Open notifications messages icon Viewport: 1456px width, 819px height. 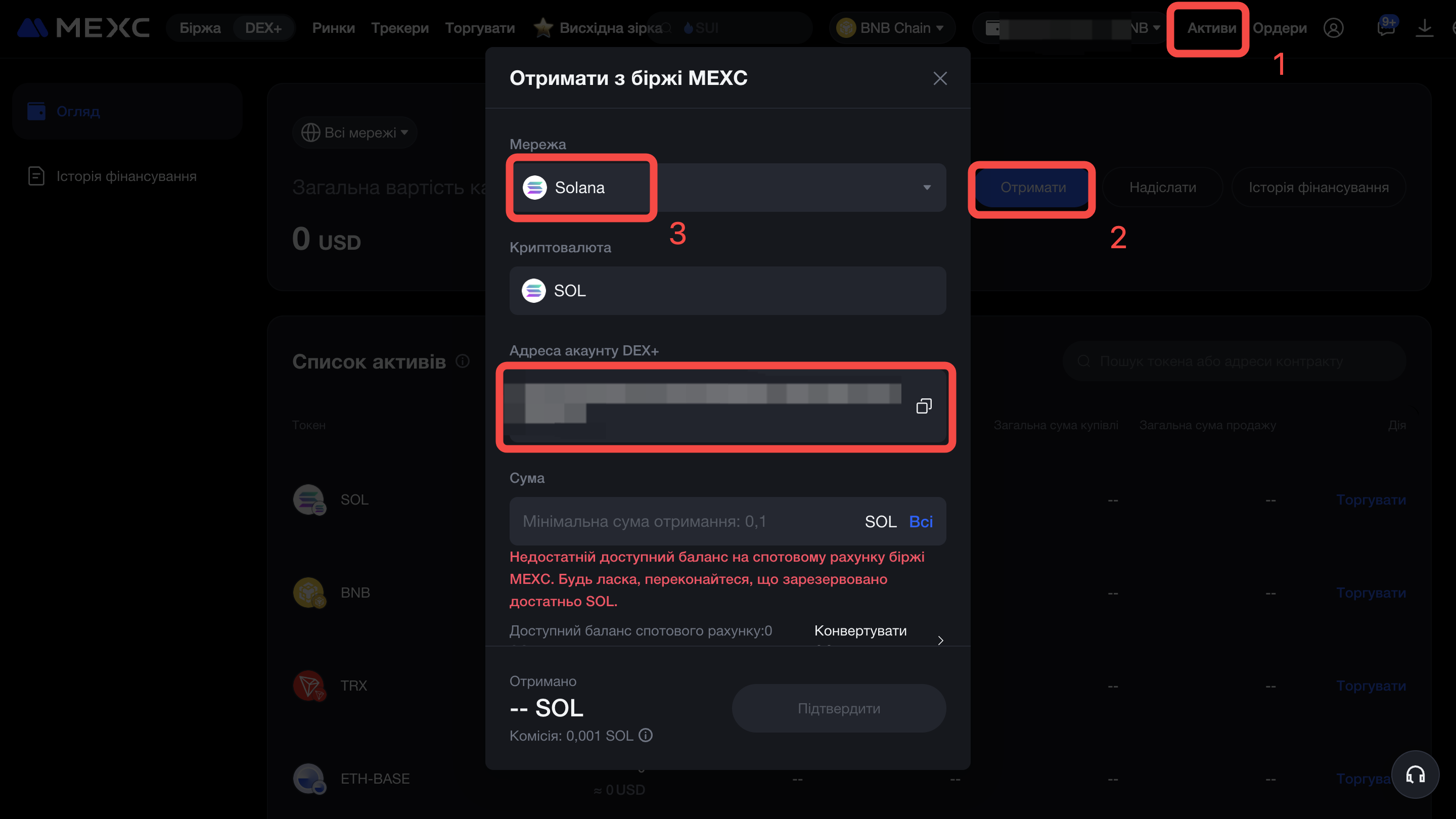coord(1386,27)
